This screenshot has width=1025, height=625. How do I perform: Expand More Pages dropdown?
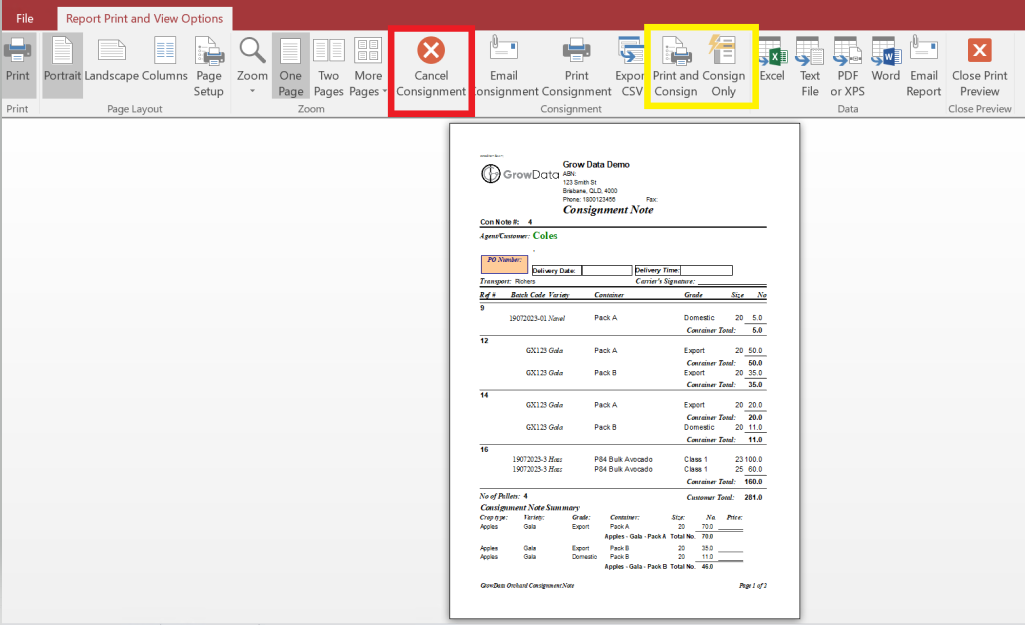pos(368,67)
